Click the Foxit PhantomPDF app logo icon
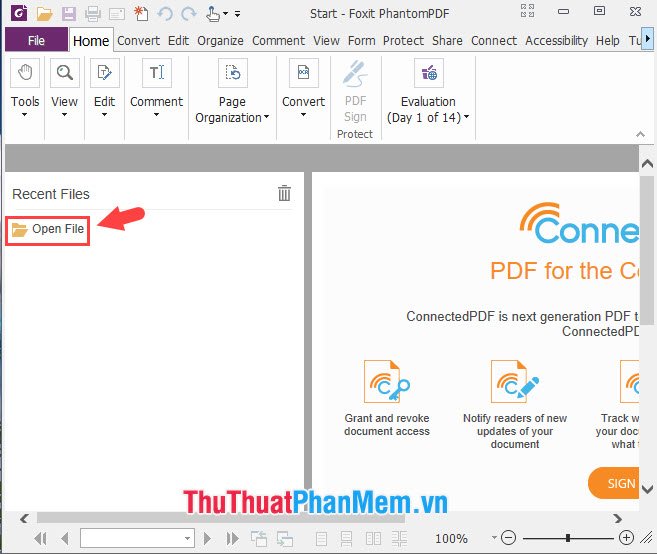This screenshot has height=554, width=657. pyautogui.click(x=19, y=13)
